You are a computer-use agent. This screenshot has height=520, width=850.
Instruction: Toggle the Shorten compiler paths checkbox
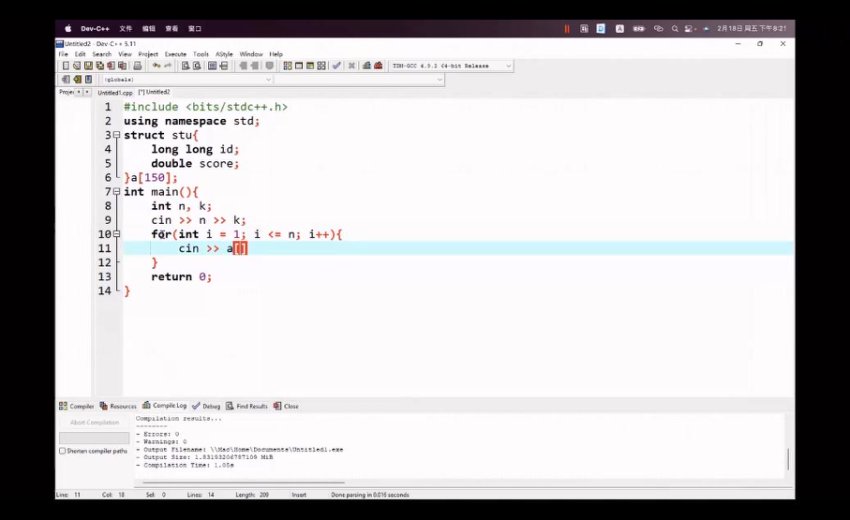(63, 451)
